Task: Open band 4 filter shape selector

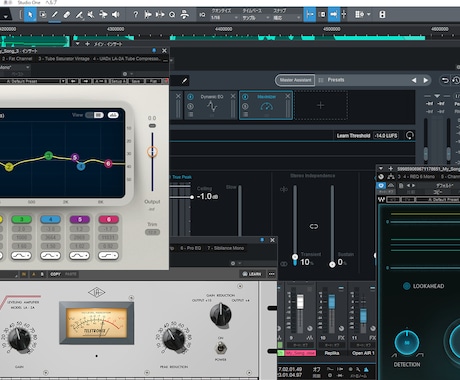Action: (x=51, y=256)
